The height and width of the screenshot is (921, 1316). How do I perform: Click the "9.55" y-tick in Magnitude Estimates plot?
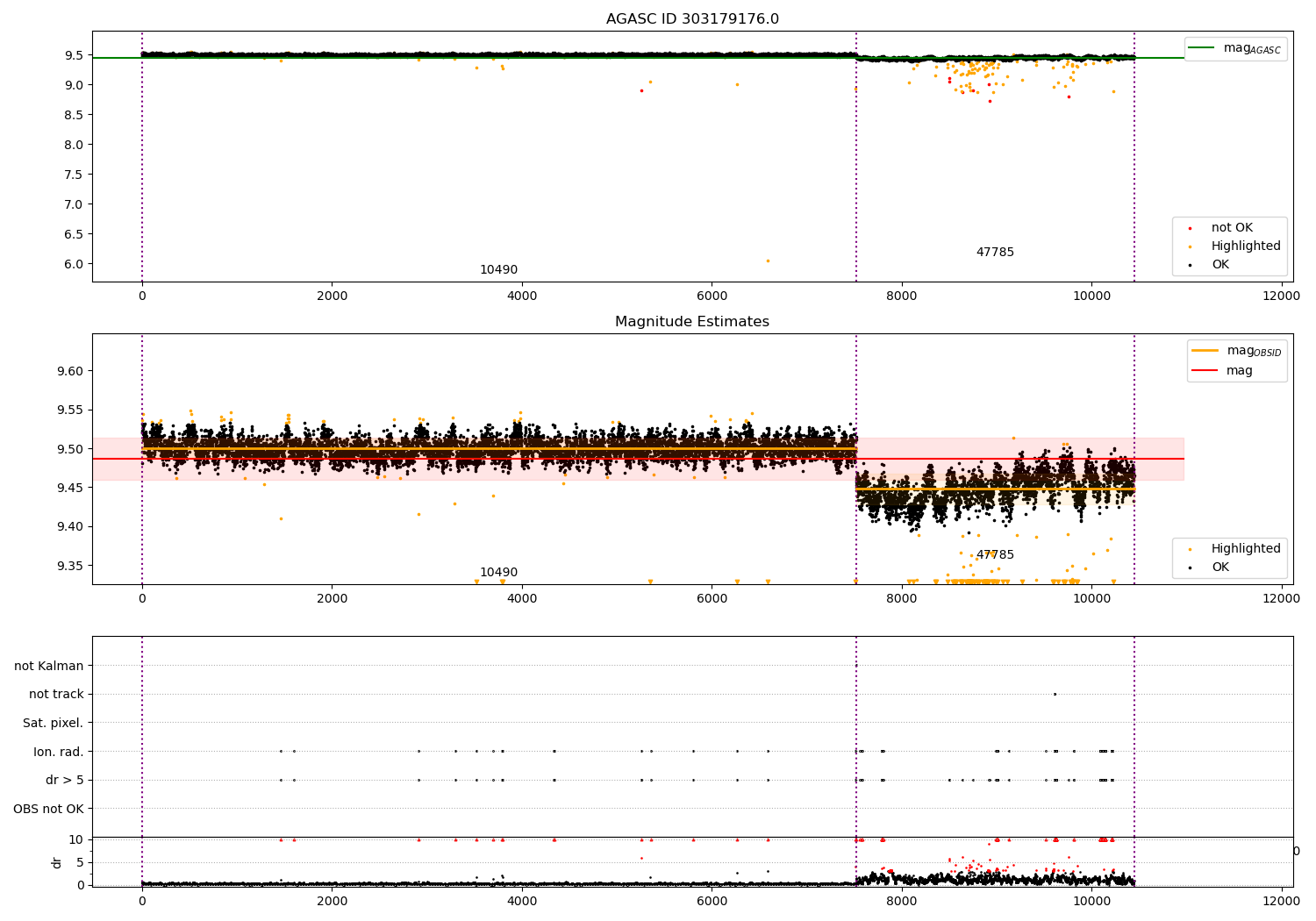(x=70, y=411)
